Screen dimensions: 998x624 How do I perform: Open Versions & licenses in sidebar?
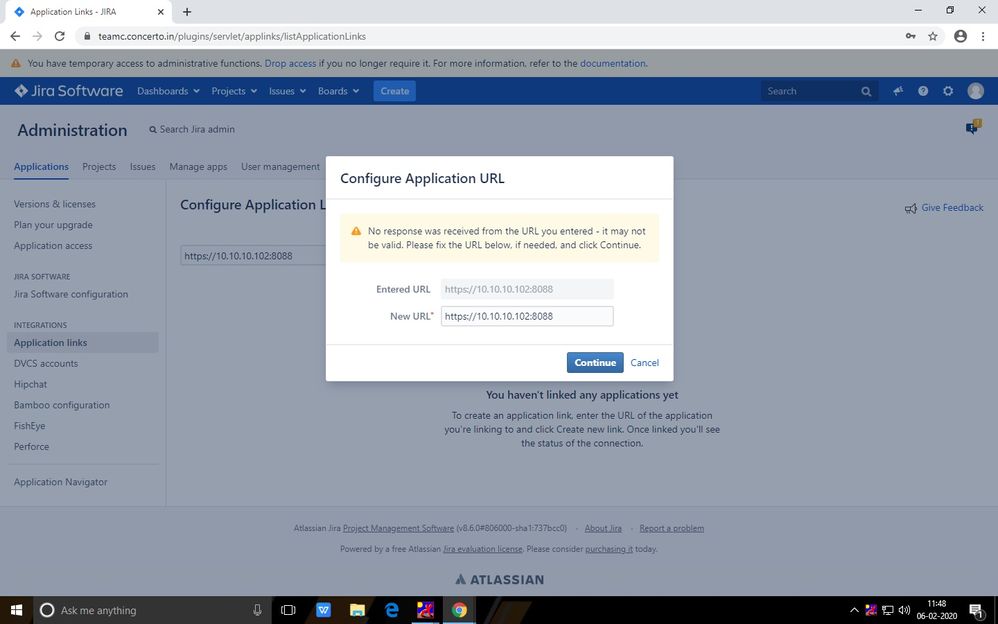55,204
